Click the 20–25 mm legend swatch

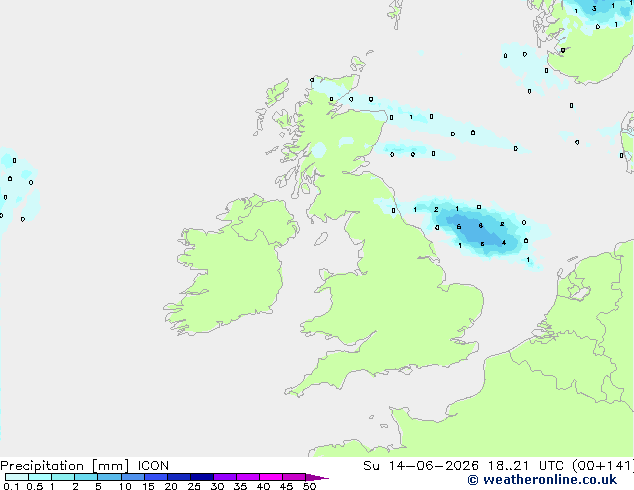[x=179, y=477]
